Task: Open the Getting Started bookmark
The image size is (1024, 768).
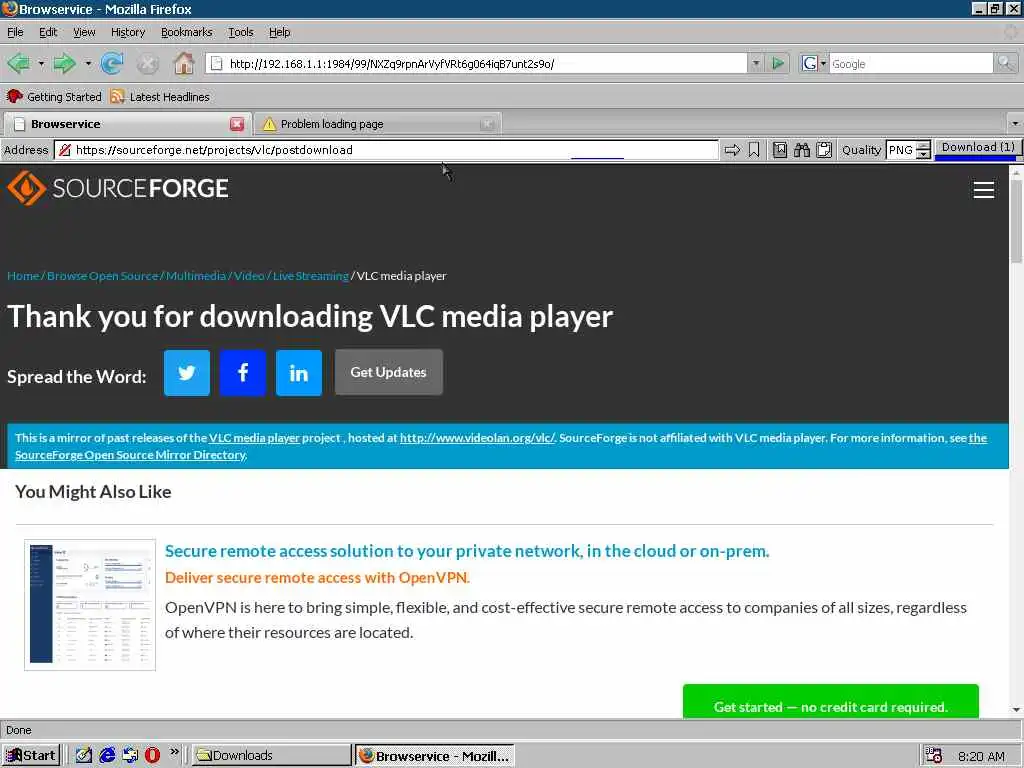Action: tap(54, 97)
